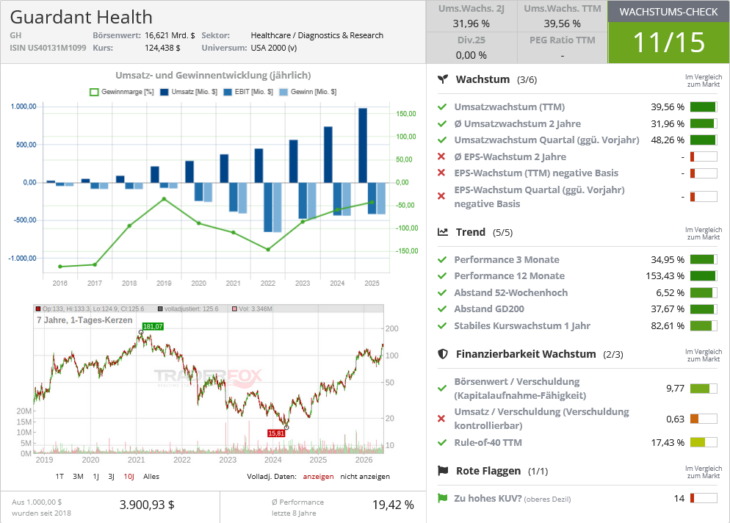Click the 48,26 % quarterly growth value
This screenshot has width=730, height=523.
click(667, 140)
